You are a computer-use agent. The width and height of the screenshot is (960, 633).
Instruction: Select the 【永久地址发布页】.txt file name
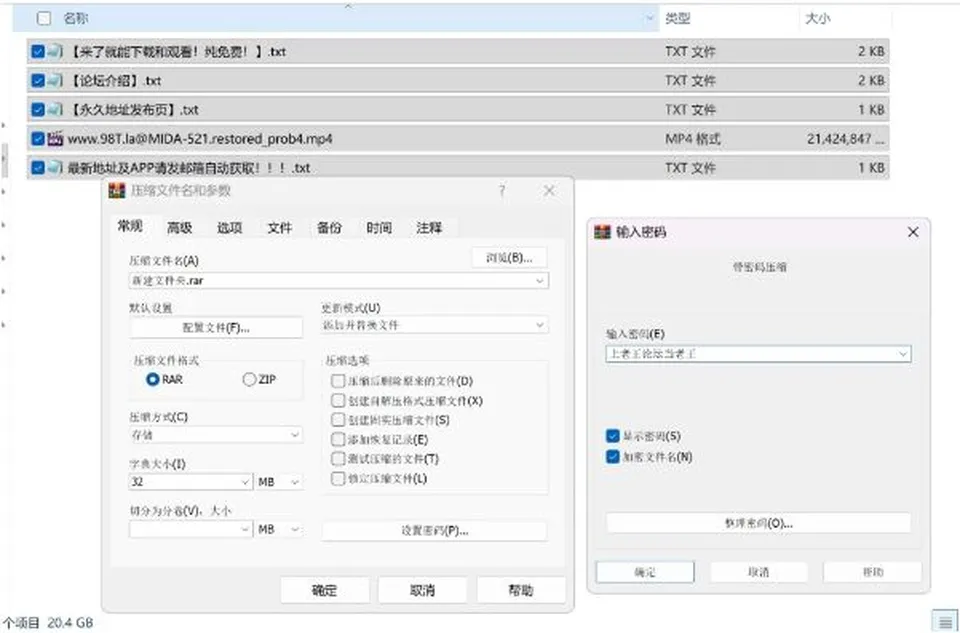[133, 110]
